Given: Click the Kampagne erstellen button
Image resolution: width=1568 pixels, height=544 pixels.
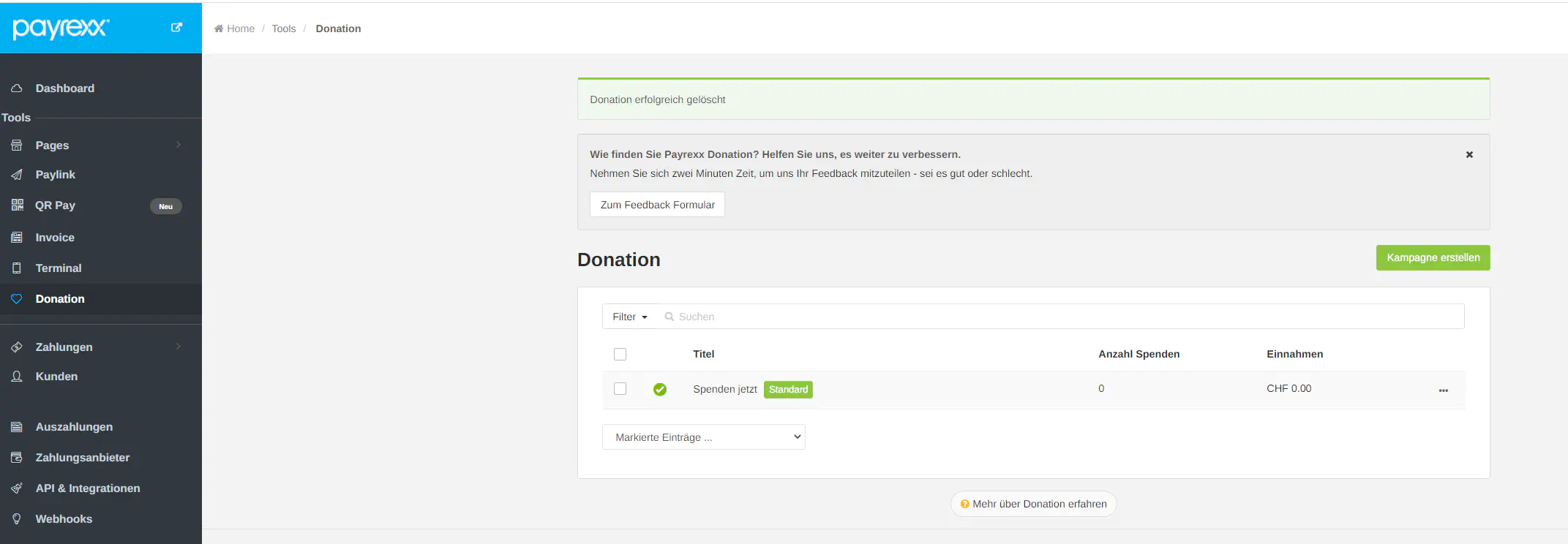Looking at the screenshot, I should [x=1432, y=258].
